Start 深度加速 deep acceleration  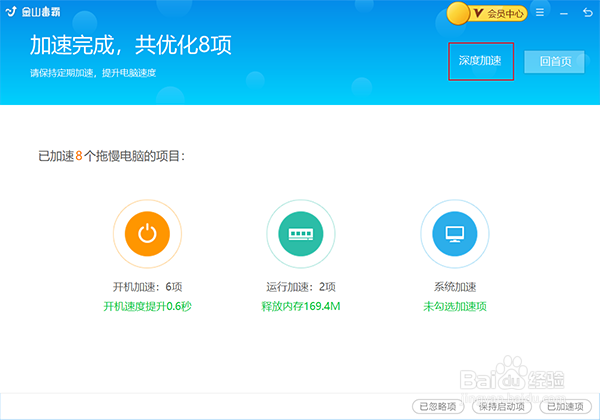click(480, 61)
